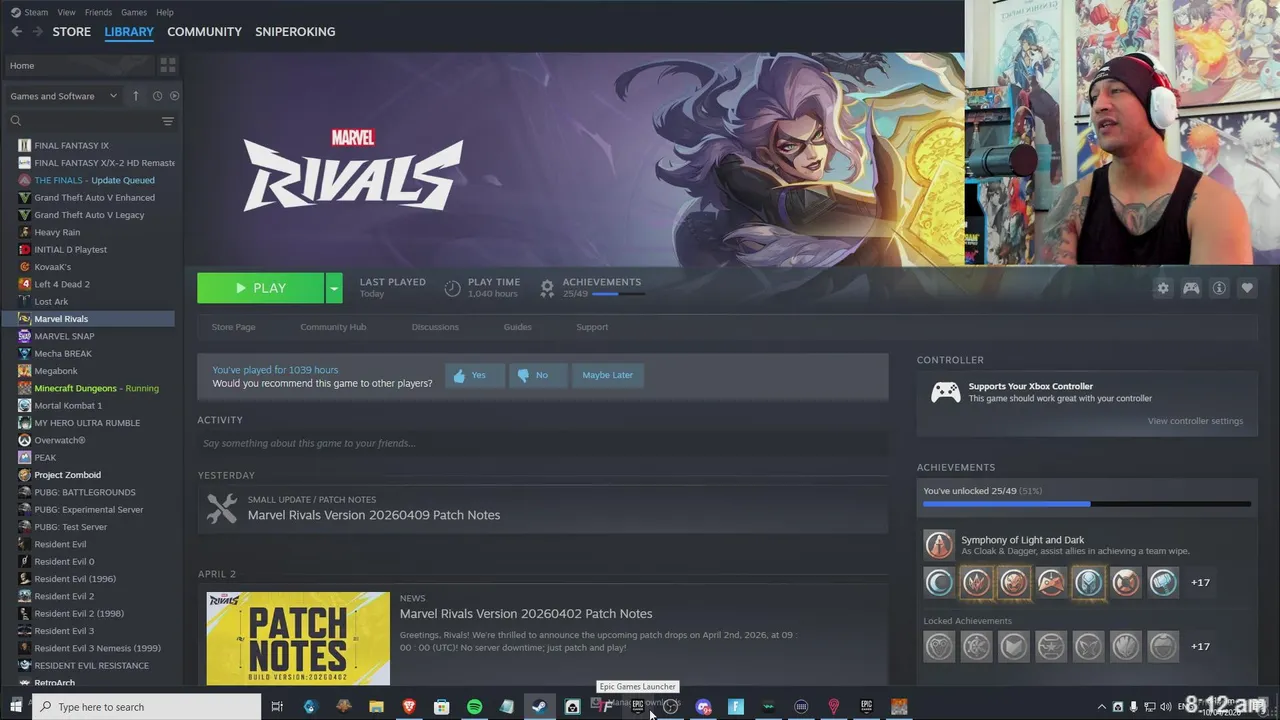Open Brave browser from the taskbar
1280x720 pixels.
pos(408,707)
